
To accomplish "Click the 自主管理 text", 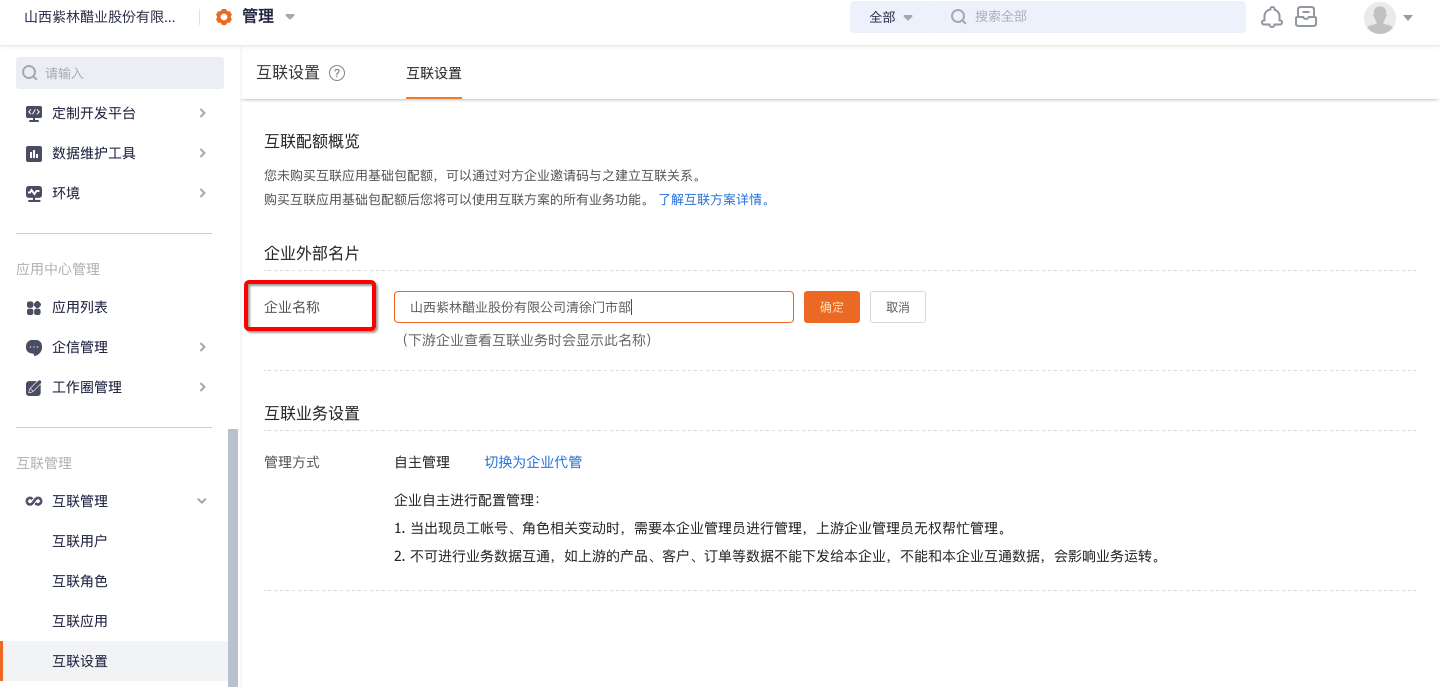I will (x=422, y=462).
